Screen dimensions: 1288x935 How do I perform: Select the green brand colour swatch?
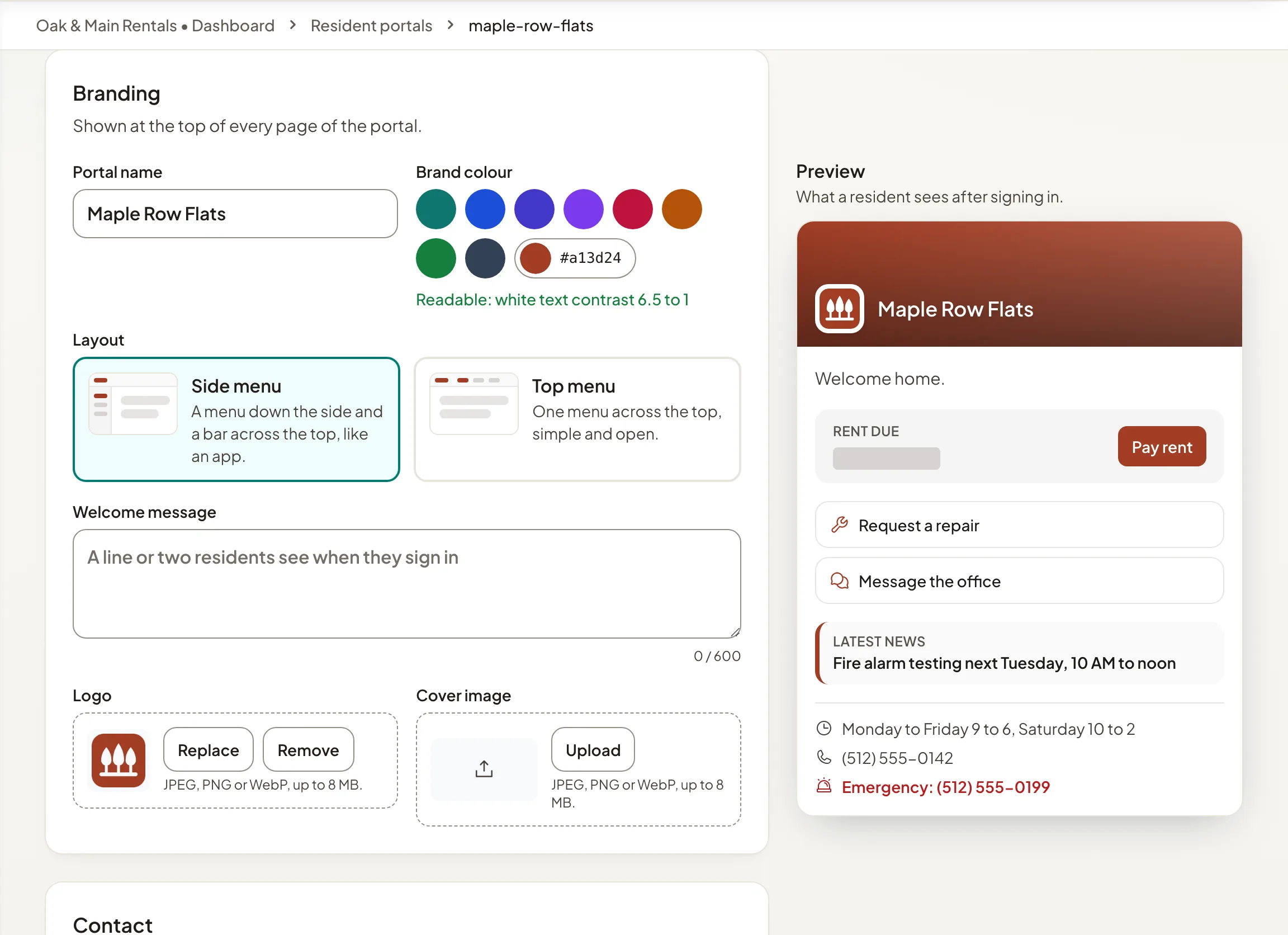pyautogui.click(x=435, y=258)
